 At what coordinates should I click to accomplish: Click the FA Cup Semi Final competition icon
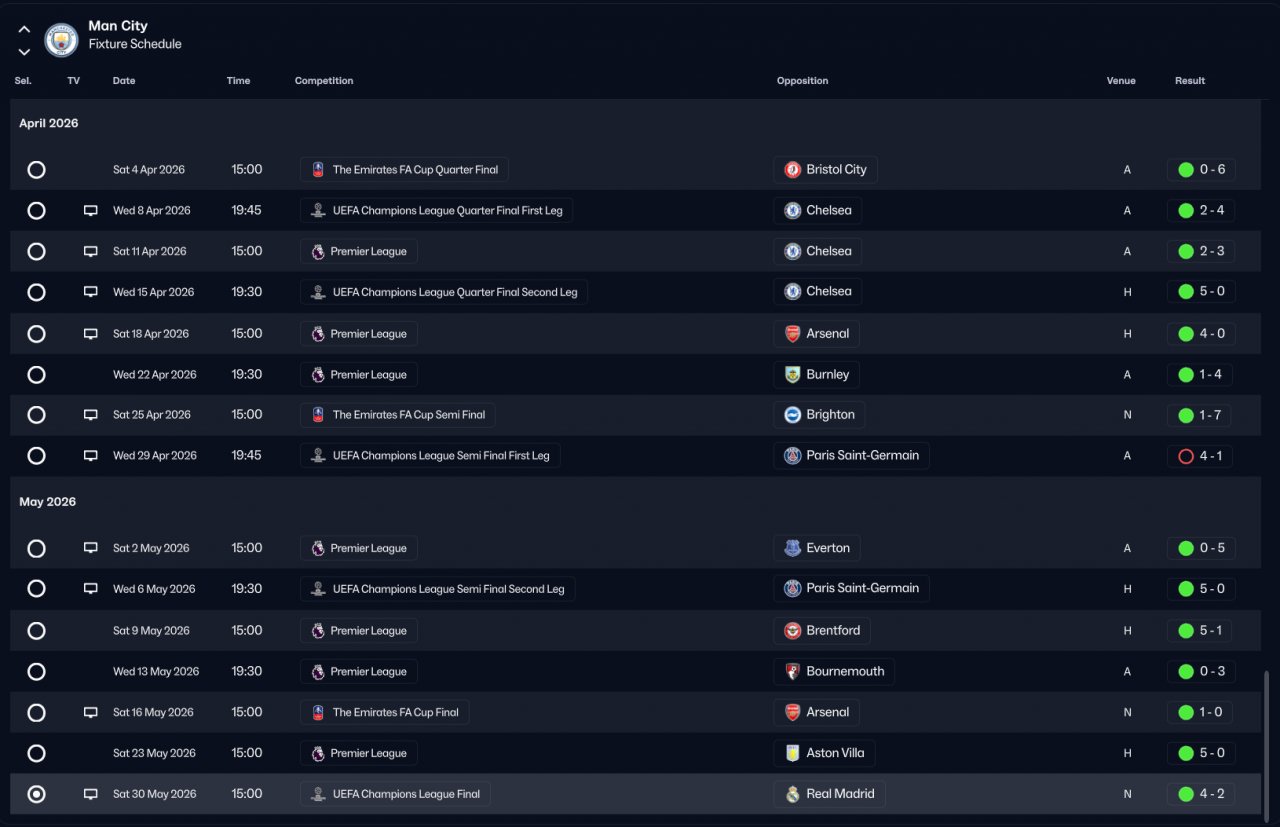coord(318,415)
